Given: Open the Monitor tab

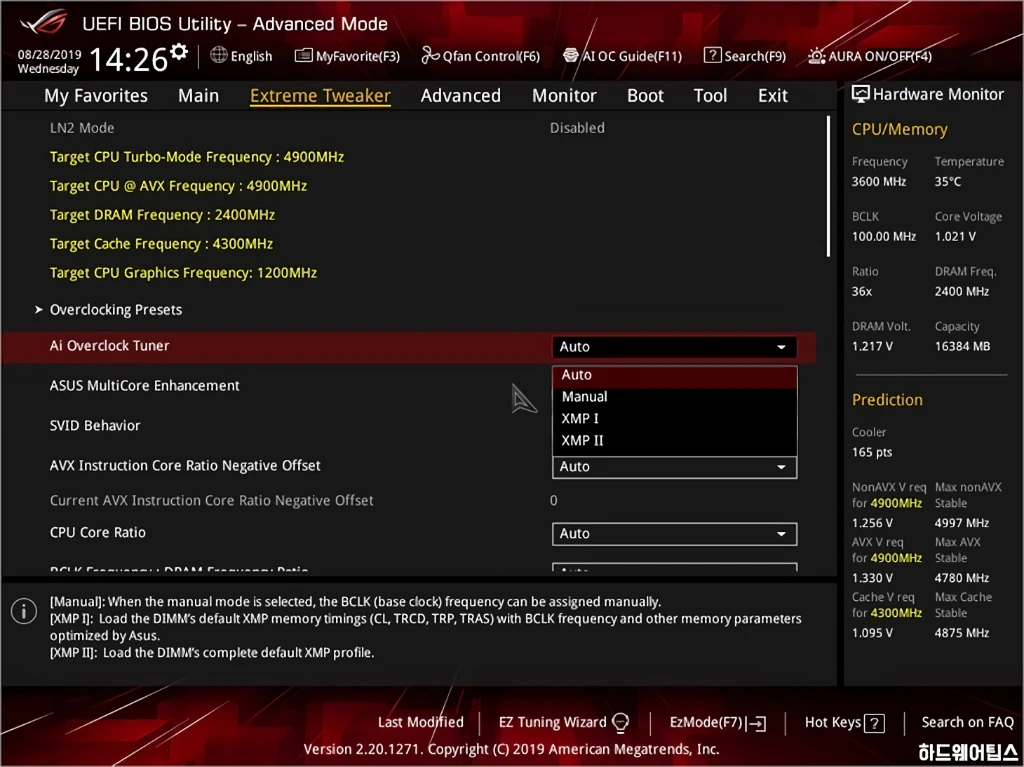Looking at the screenshot, I should pos(564,95).
